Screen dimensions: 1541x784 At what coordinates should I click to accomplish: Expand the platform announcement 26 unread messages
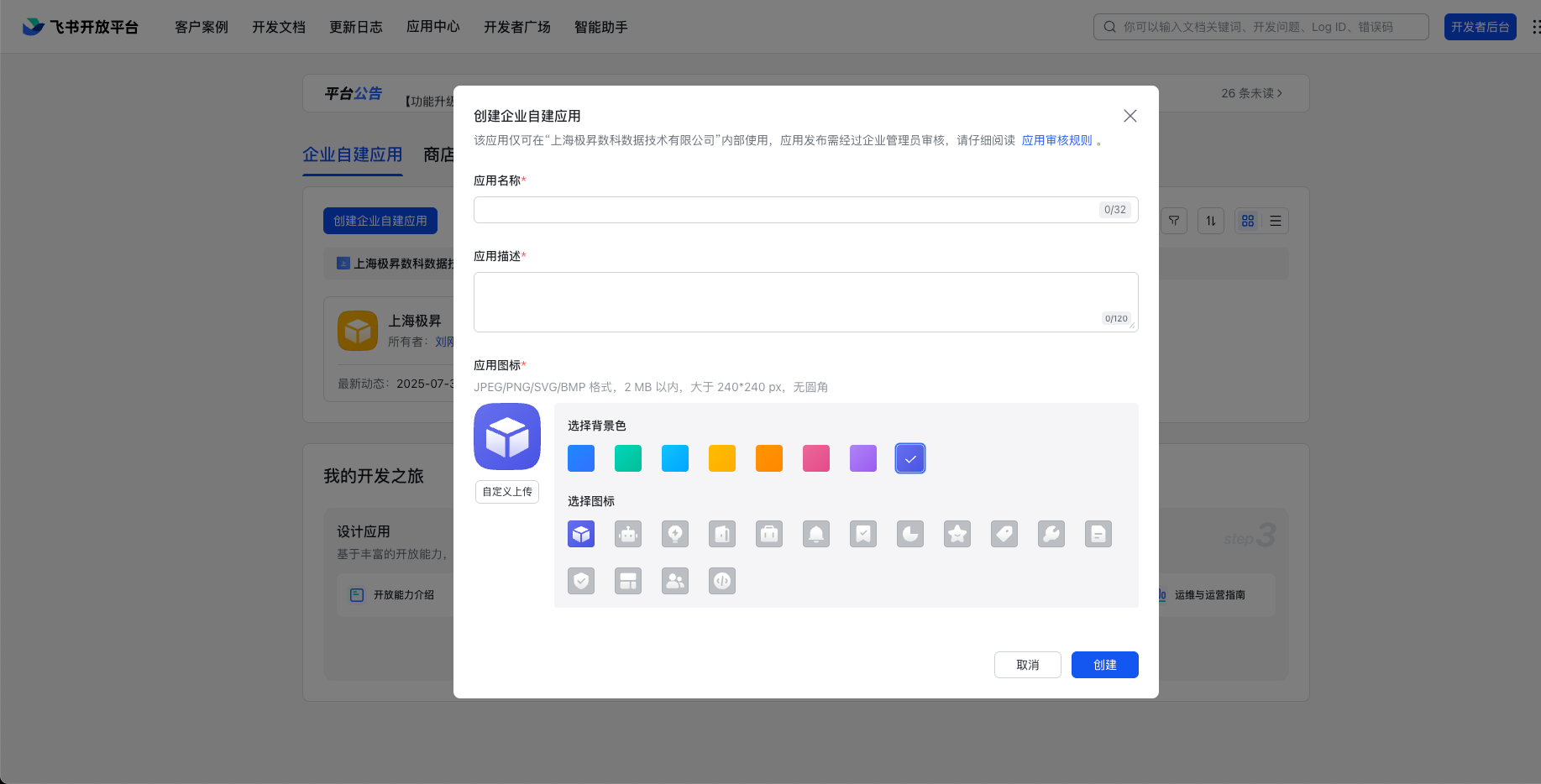pos(1250,93)
